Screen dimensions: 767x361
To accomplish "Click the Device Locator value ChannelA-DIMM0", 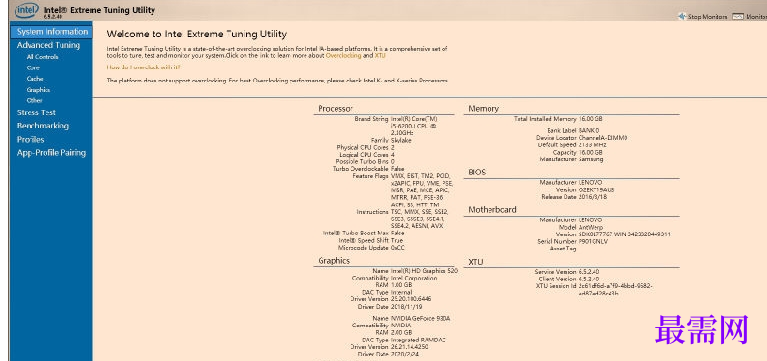I will coord(603,138).
